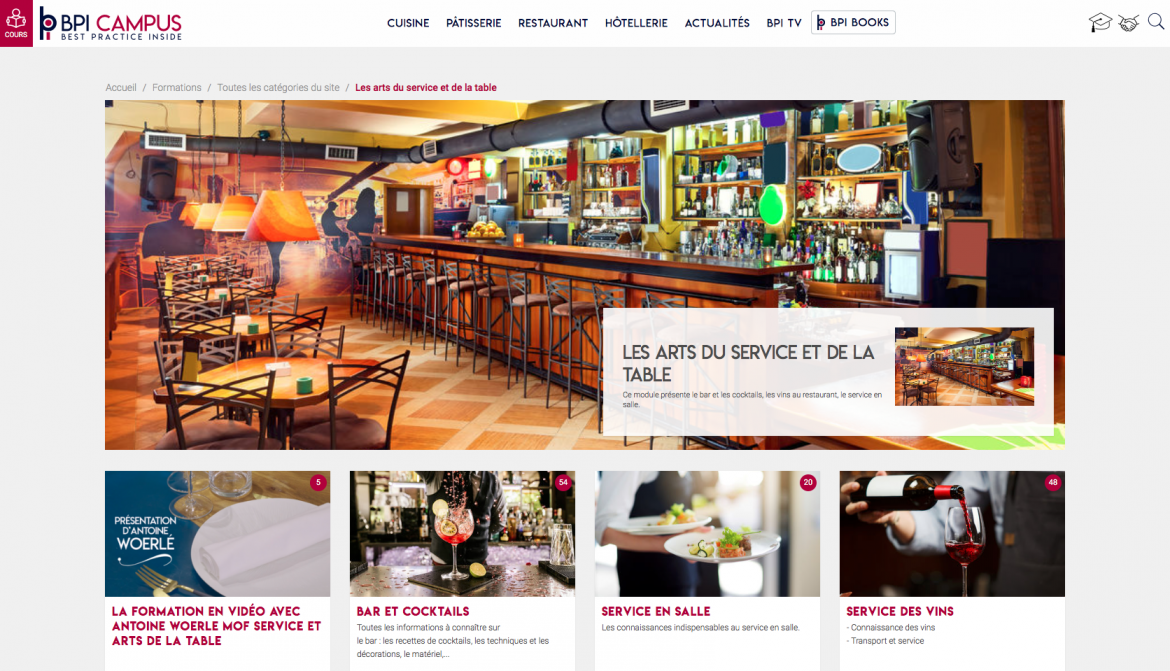
Task: Click the number 48 badge on wine card
Action: click(x=1053, y=482)
